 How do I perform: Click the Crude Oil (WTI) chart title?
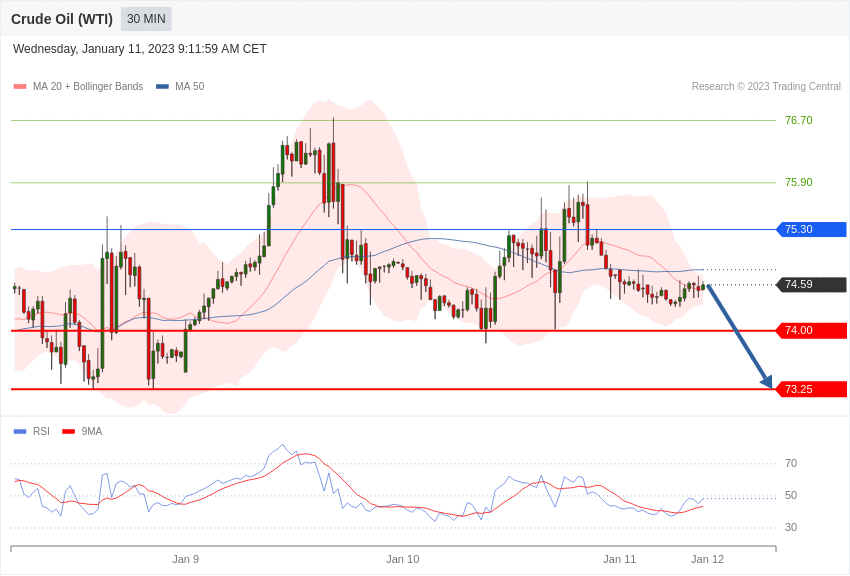click(62, 19)
